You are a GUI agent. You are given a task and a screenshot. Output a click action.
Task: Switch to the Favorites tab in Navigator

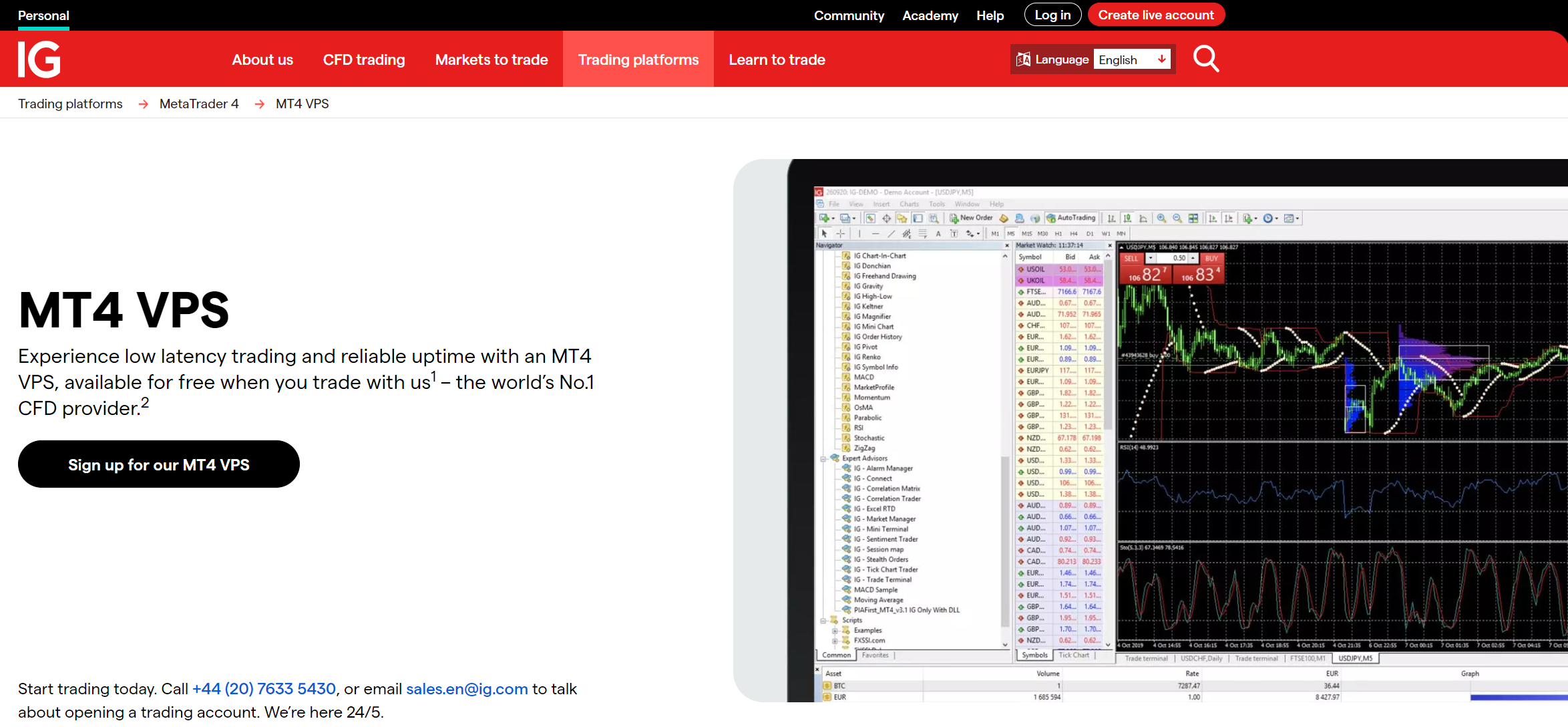click(875, 656)
